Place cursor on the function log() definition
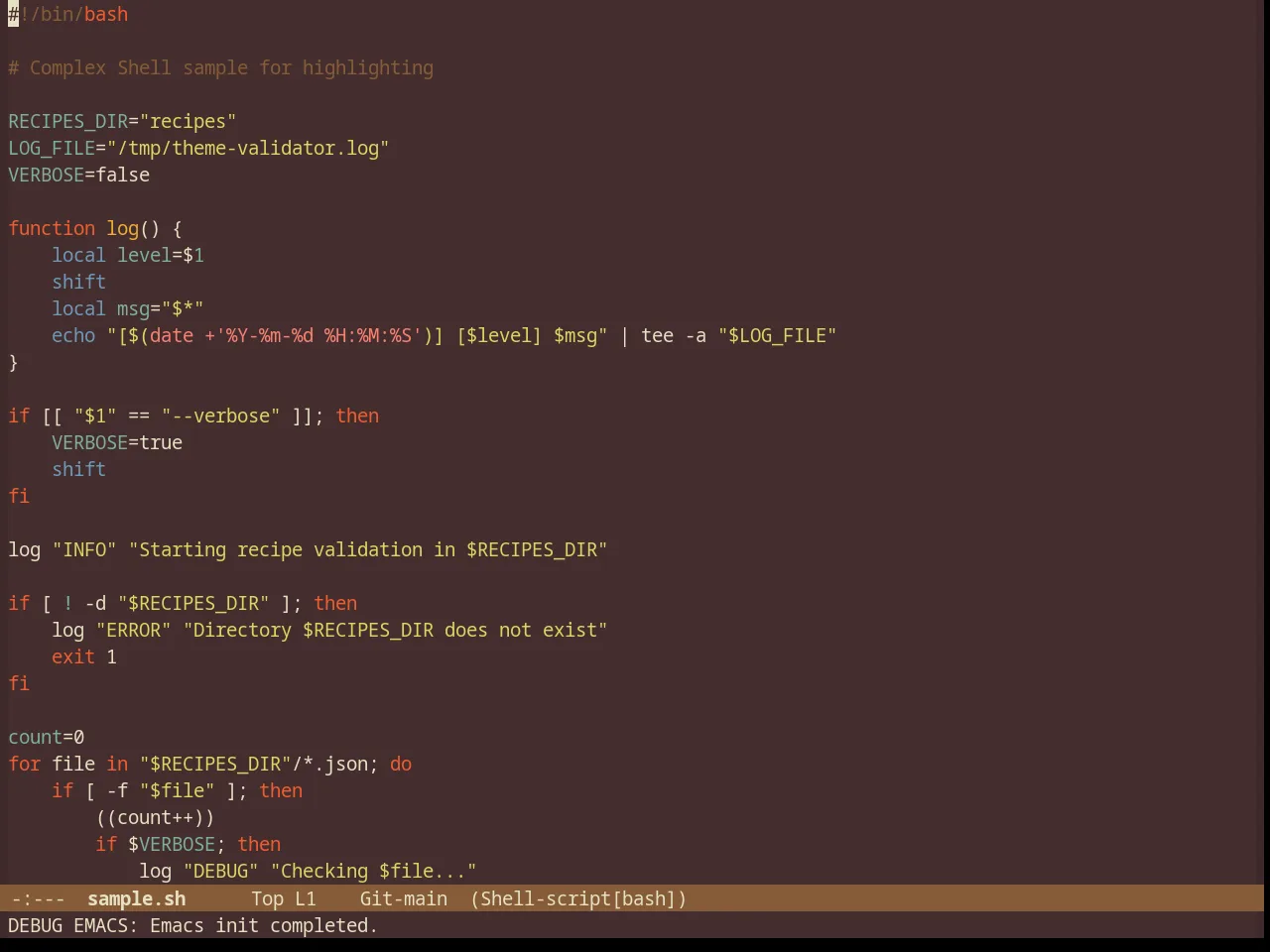Screen dimensions: 1270x952 tap(95, 228)
